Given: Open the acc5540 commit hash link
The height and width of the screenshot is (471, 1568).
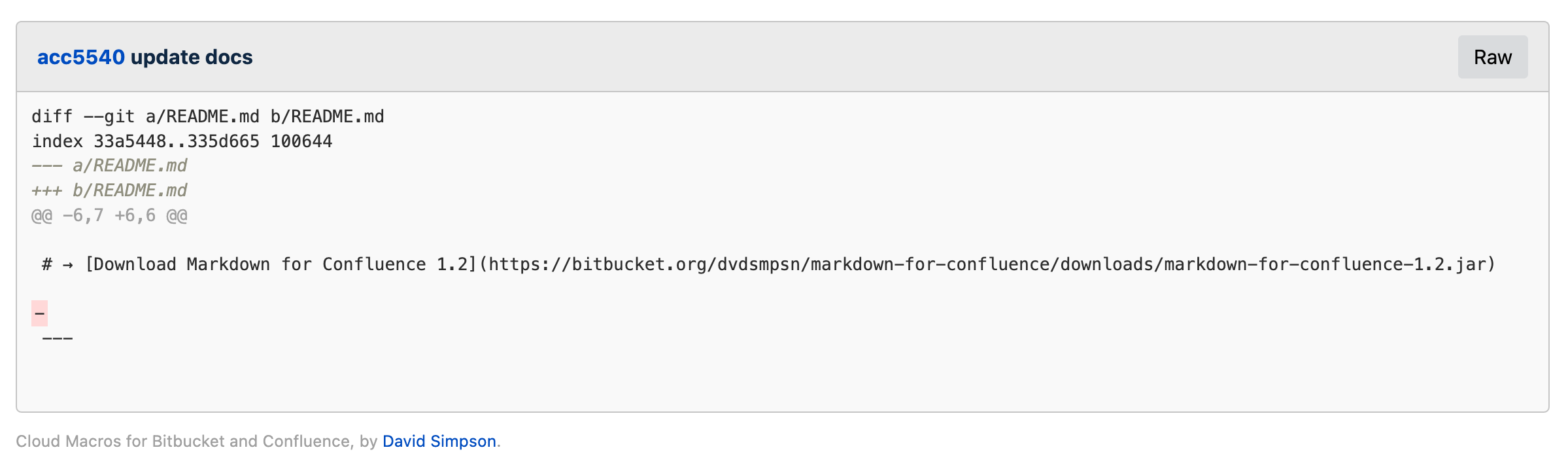Looking at the screenshot, I should point(80,58).
